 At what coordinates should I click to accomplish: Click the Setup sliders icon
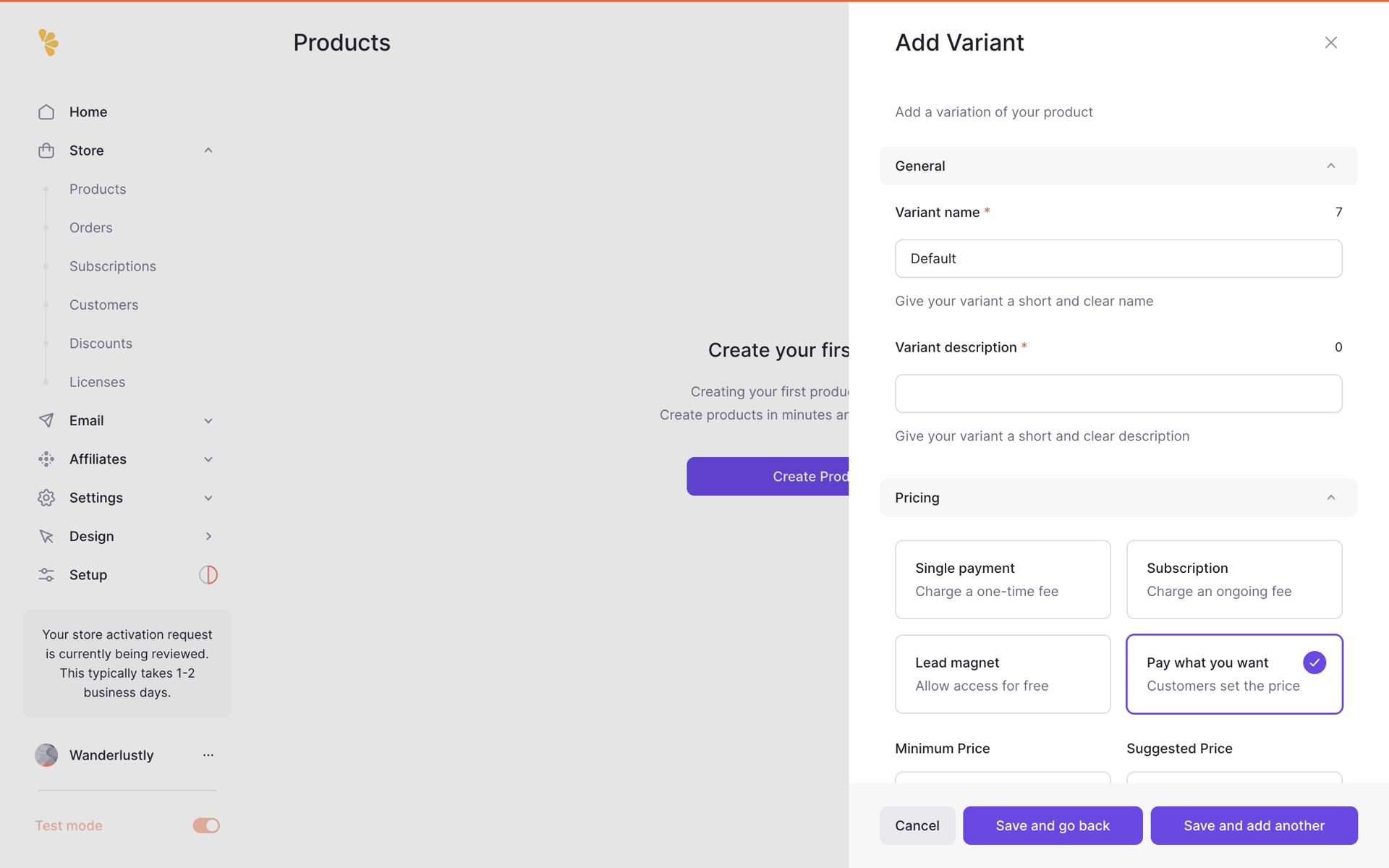46,575
